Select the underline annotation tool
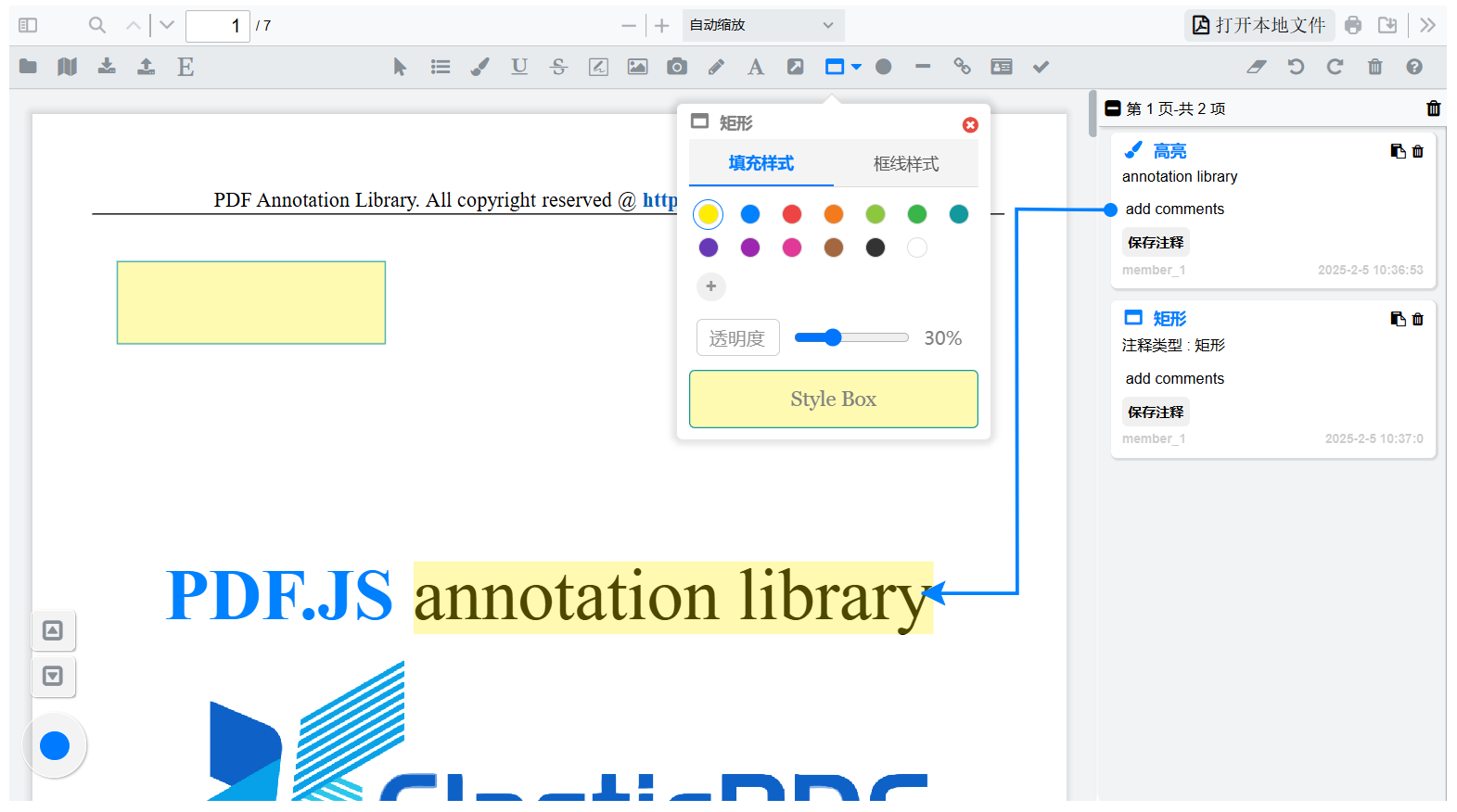Screen dimensions: 1457x812 (519, 67)
